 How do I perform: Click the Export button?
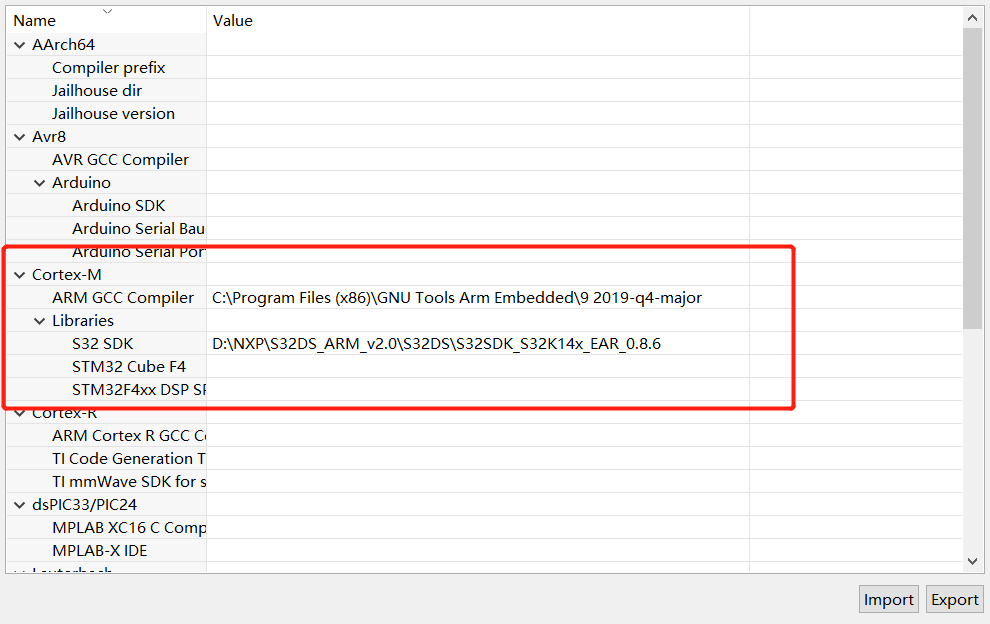[x=955, y=599]
